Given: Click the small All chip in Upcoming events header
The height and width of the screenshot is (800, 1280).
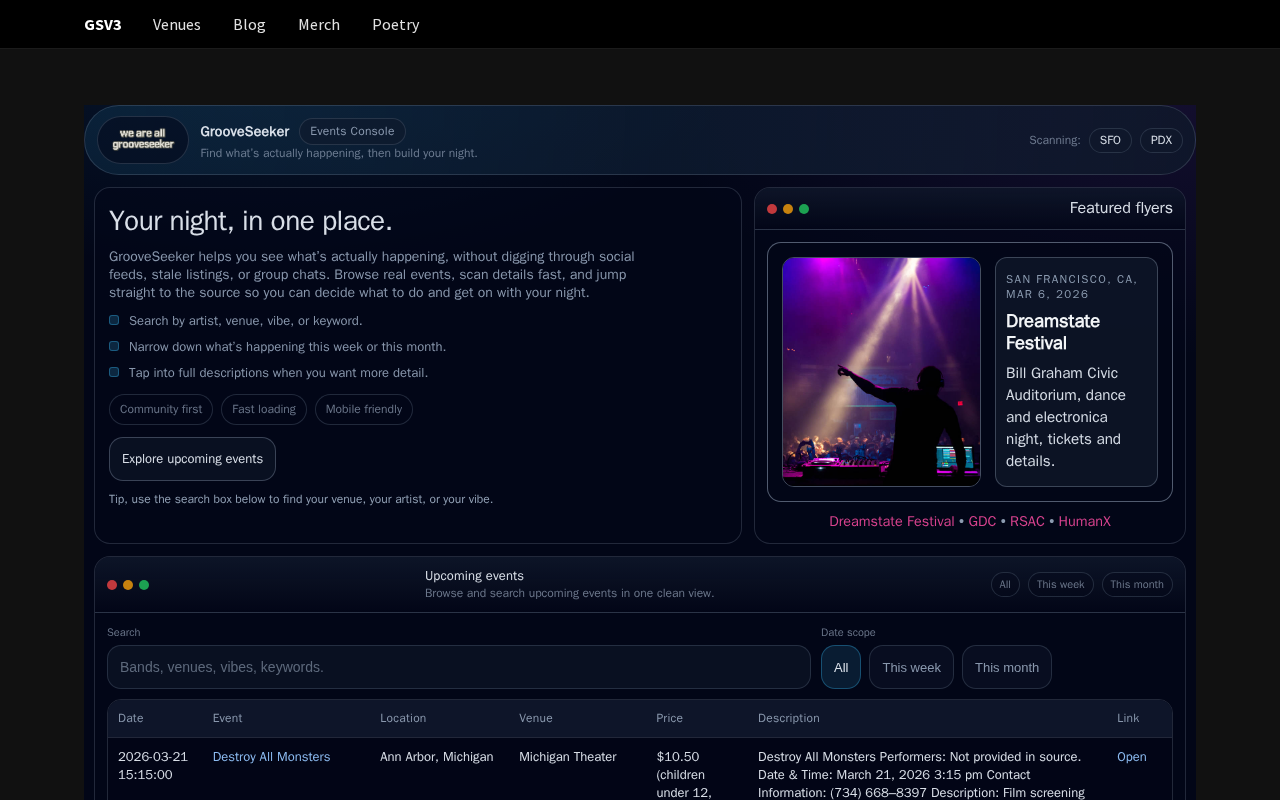Looking at the screenshot, I should [x=1005, y=584].
